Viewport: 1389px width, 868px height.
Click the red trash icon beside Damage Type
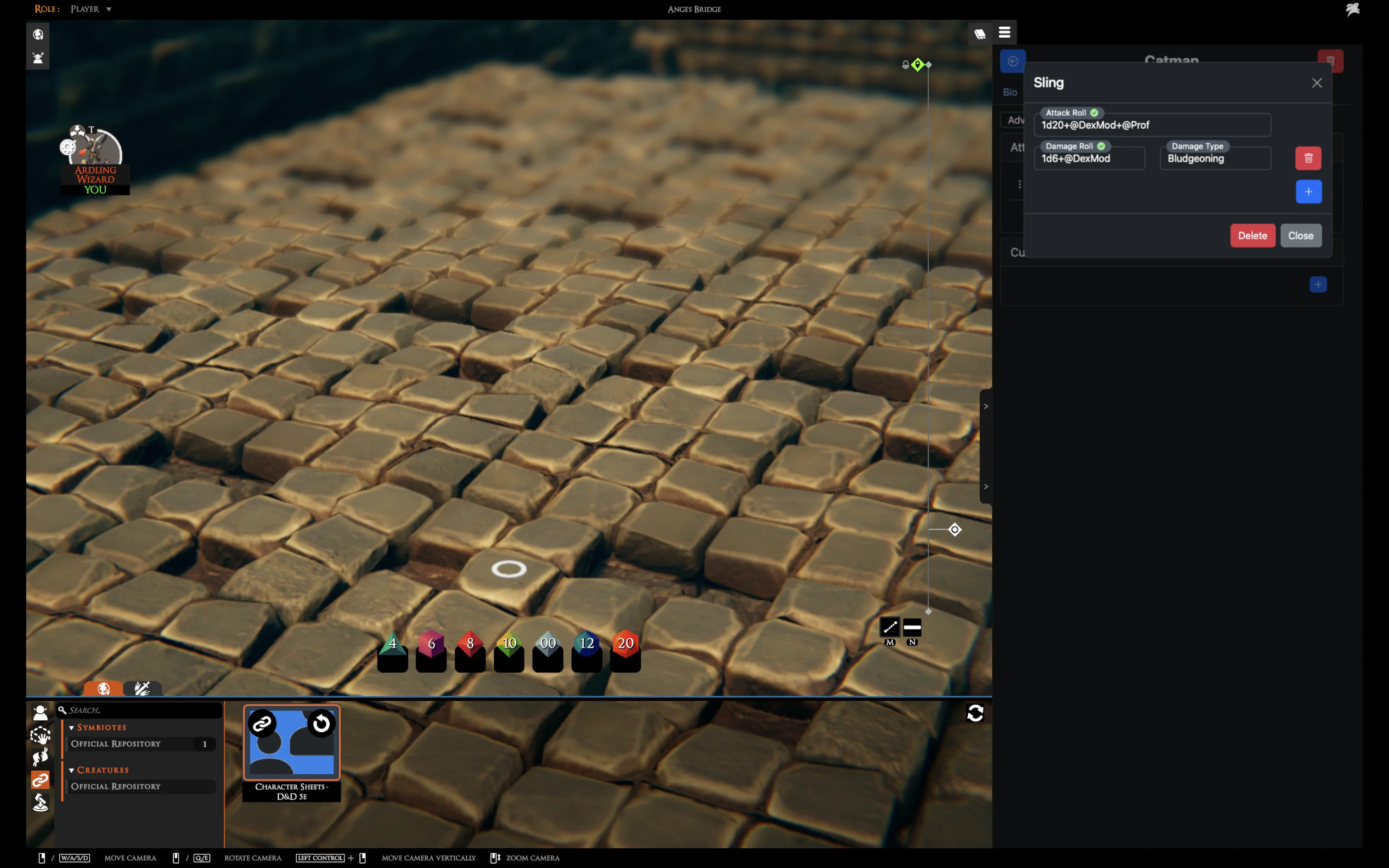(1308, 158)
